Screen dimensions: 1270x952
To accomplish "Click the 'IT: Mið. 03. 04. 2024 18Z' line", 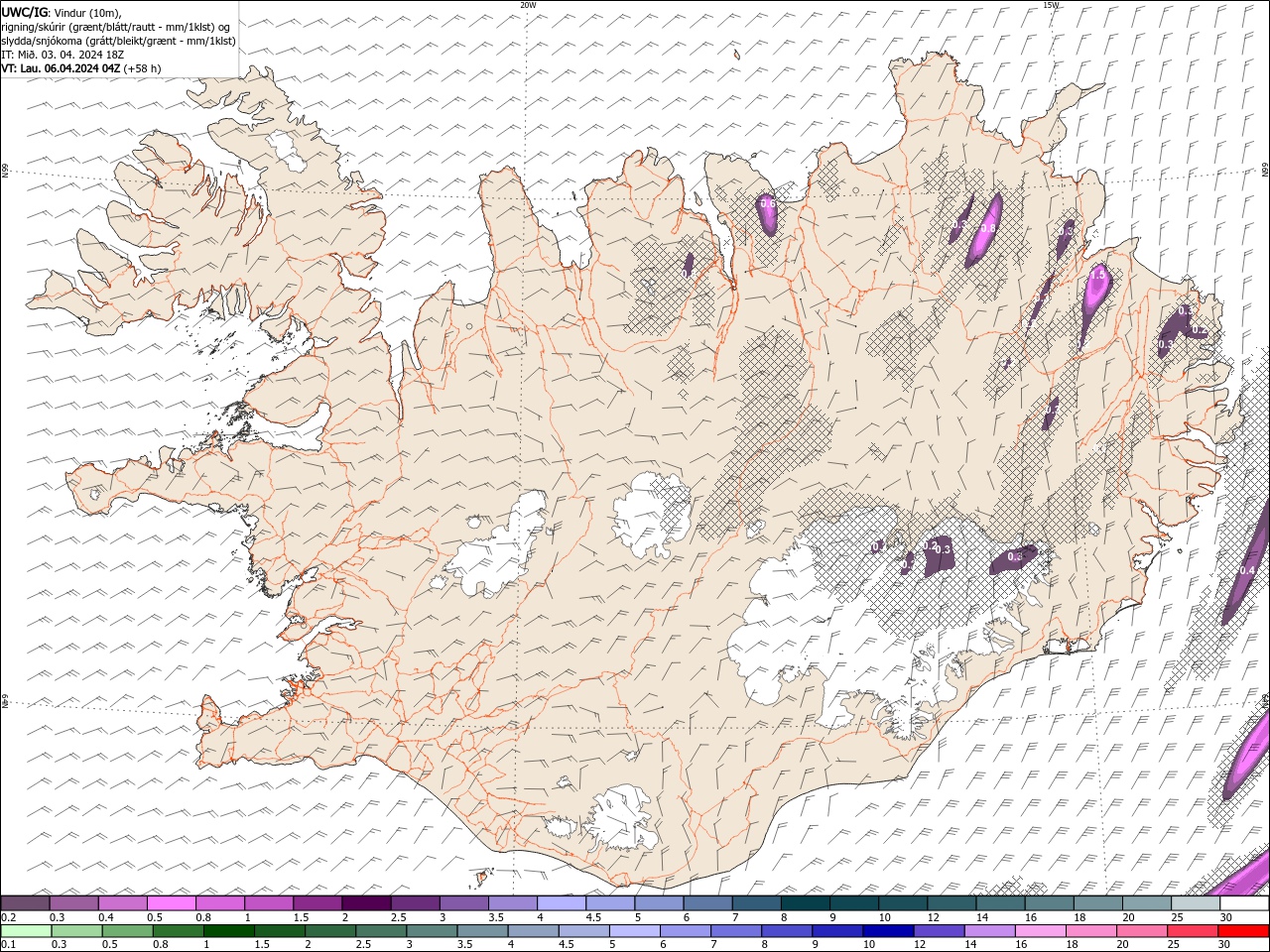I will [63, 55].
